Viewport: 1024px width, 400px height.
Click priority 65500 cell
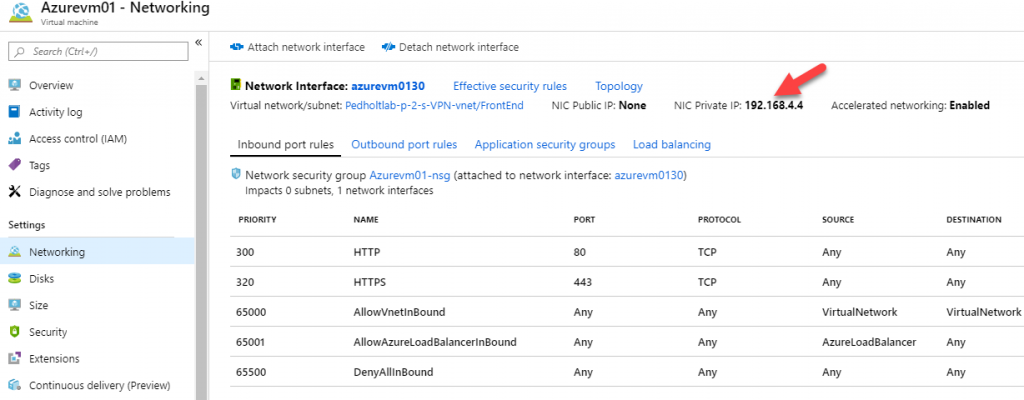point(251,373)
